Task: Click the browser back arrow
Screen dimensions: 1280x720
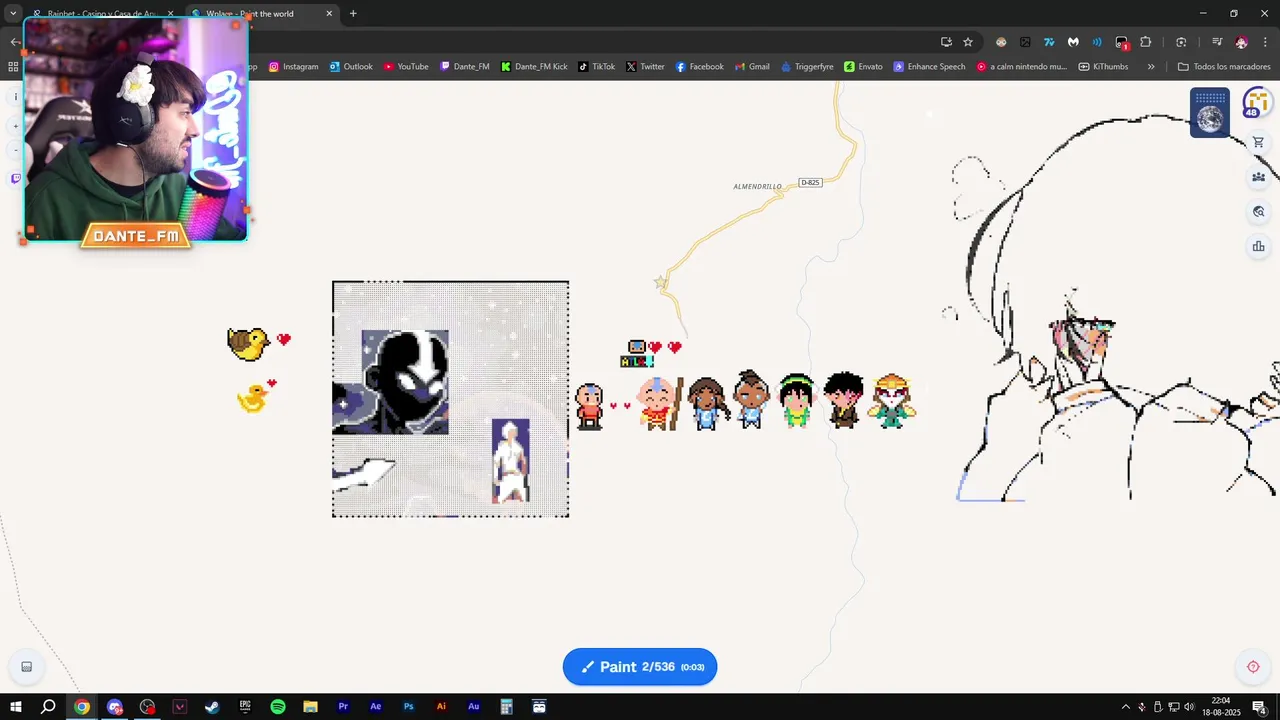Action: click(14, 42)
